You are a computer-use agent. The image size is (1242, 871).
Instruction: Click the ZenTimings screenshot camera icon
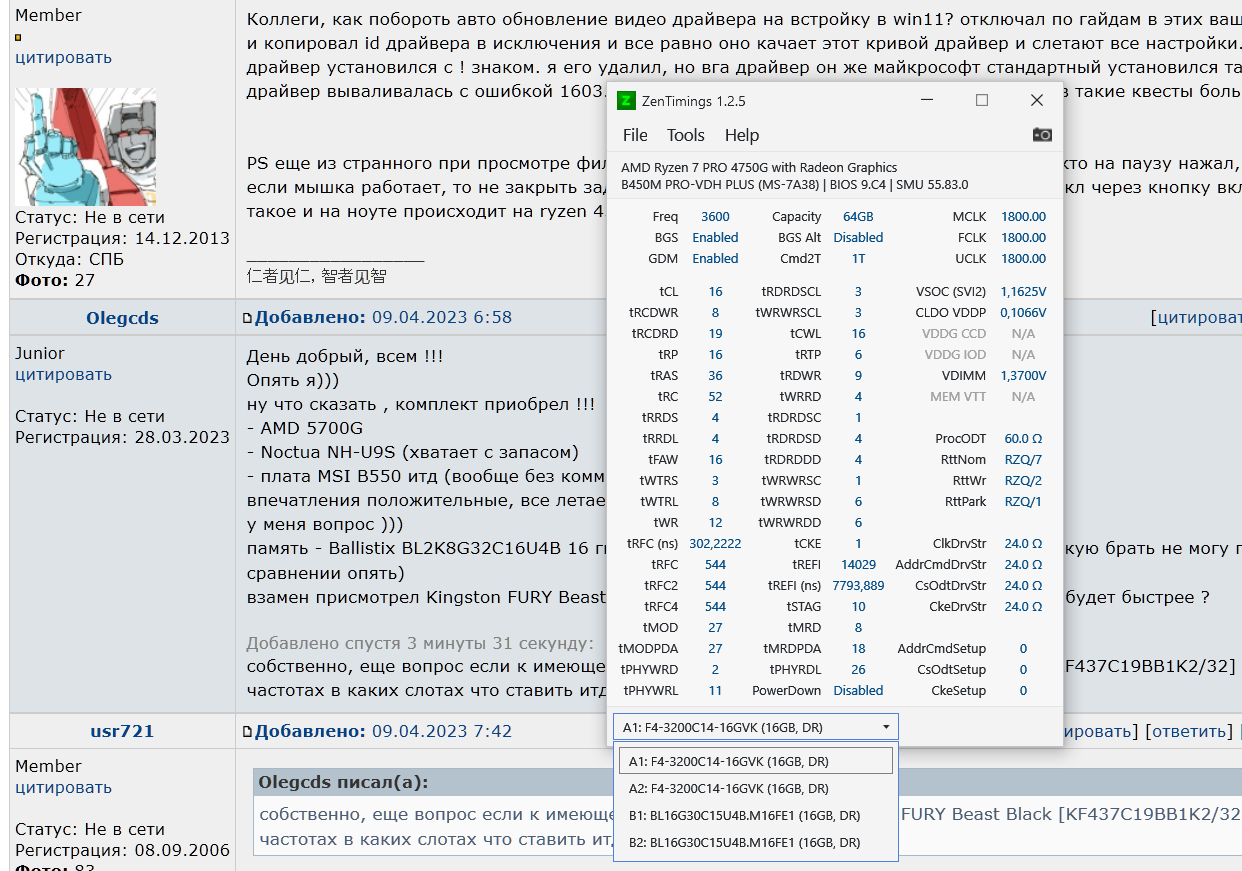(1042, 135)
